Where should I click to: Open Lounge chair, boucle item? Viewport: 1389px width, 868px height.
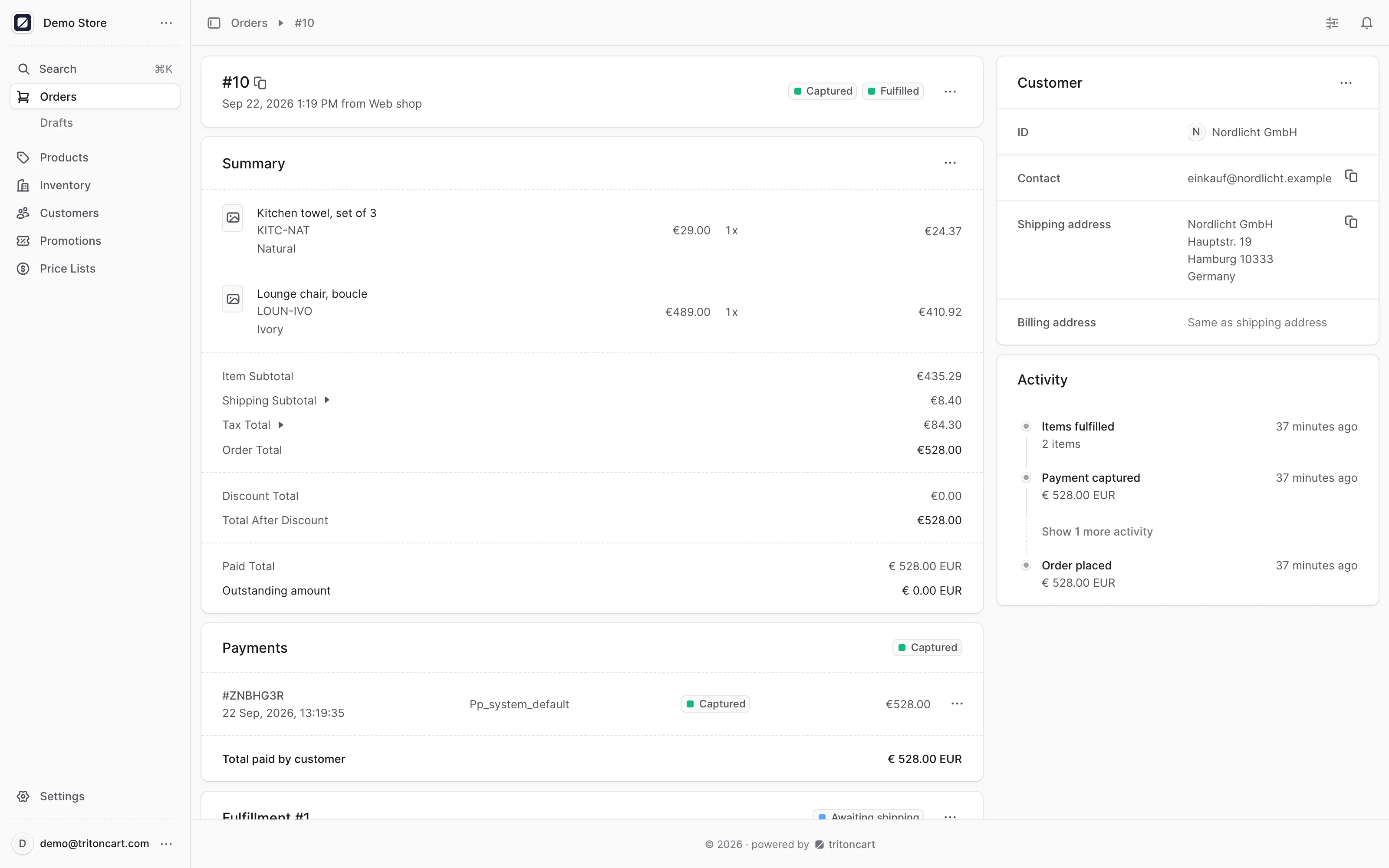point(312,294)
